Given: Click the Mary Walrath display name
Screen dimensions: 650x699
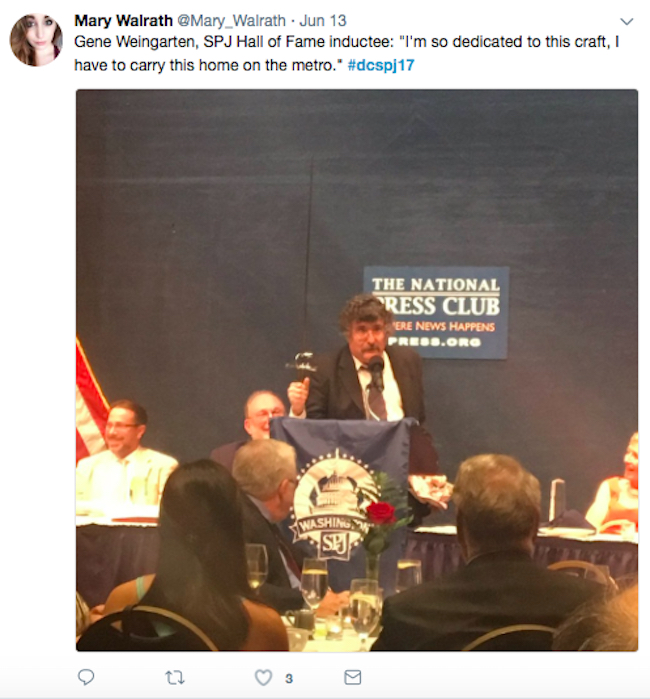Looking at the screenshot, I should click(x=123, y=21).
